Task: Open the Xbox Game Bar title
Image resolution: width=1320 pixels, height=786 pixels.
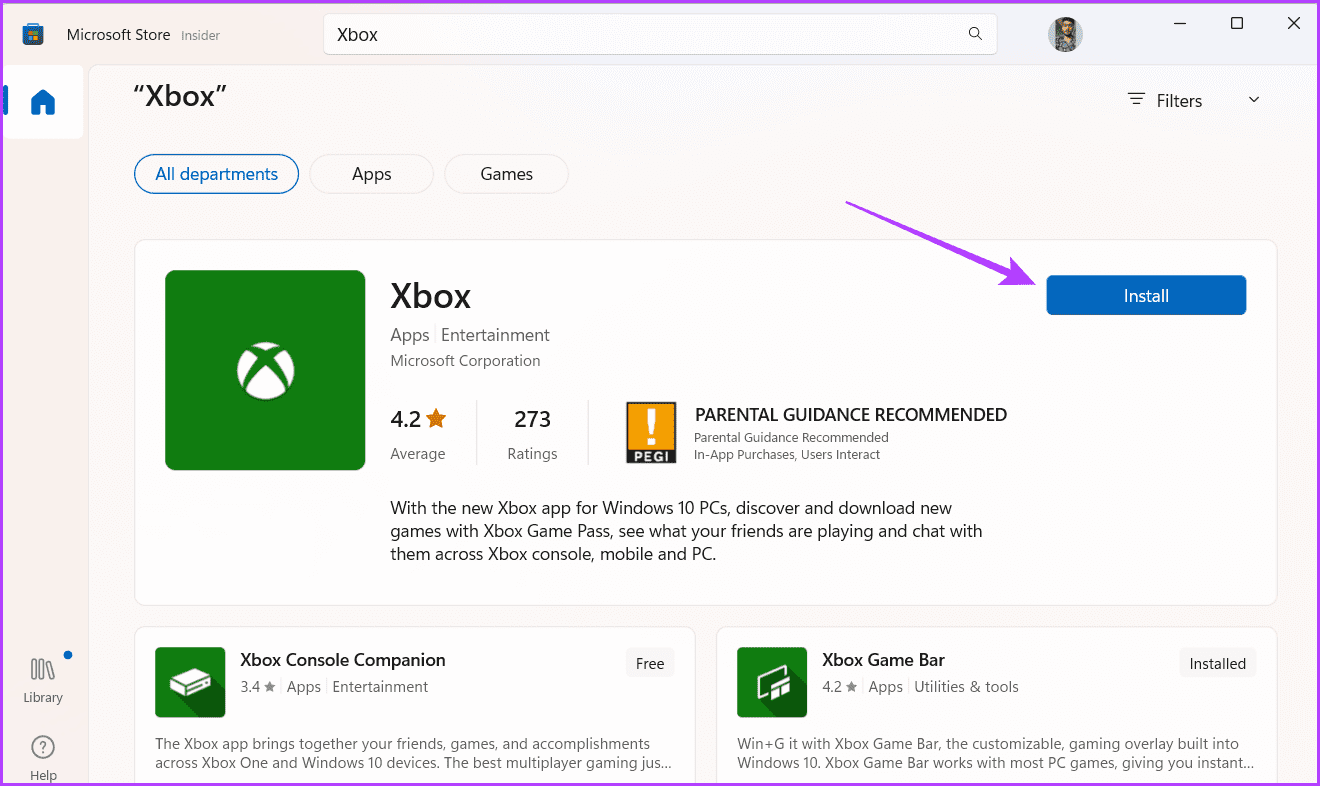Action: pyautogui.click(x=883, y=660)
